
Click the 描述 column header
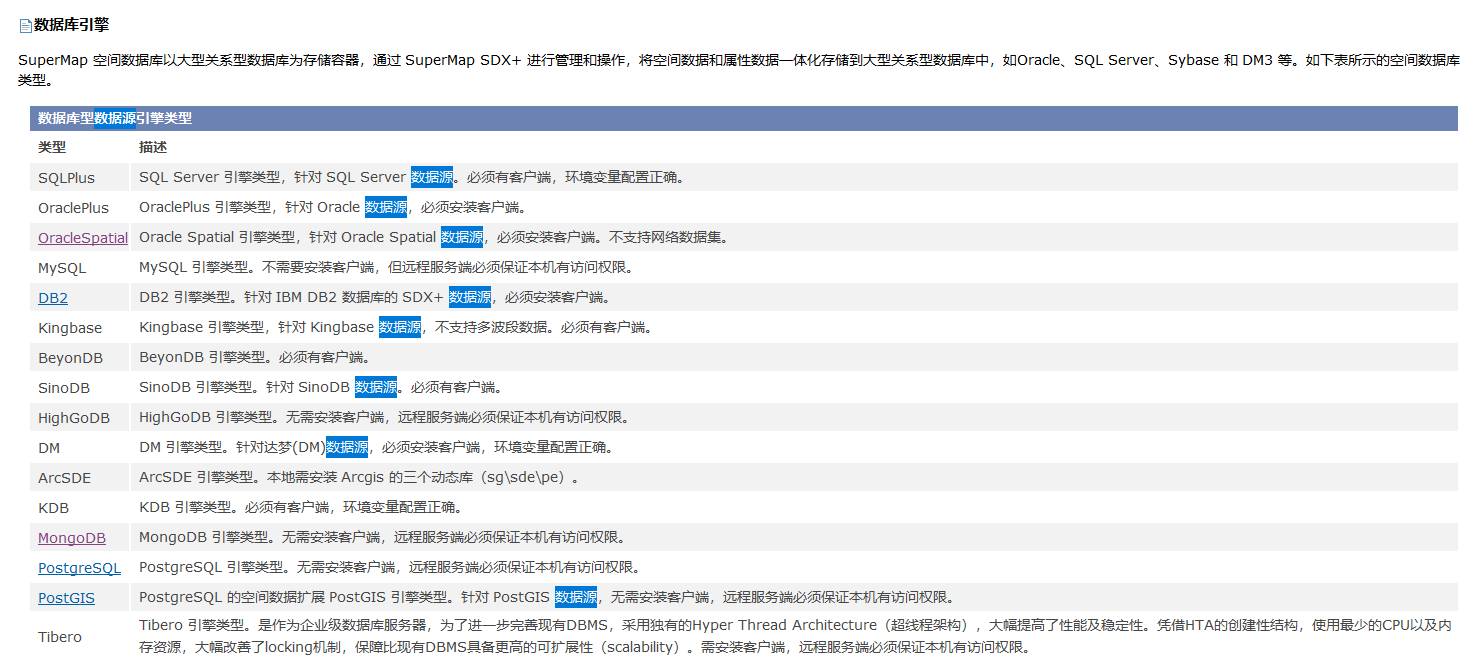(153, 147)
